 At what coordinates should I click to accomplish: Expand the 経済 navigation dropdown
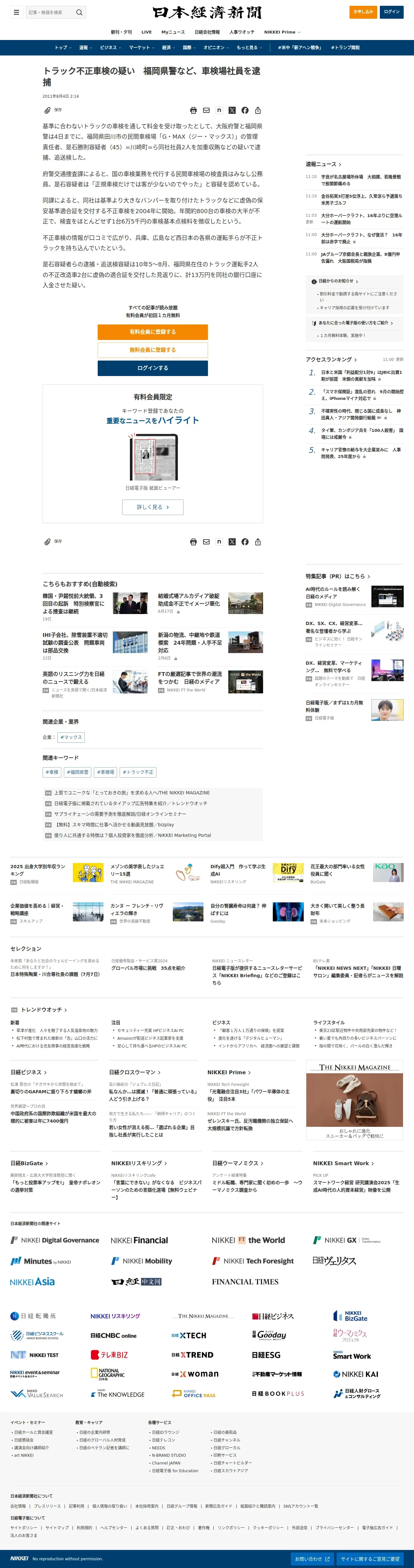point(169,47)
